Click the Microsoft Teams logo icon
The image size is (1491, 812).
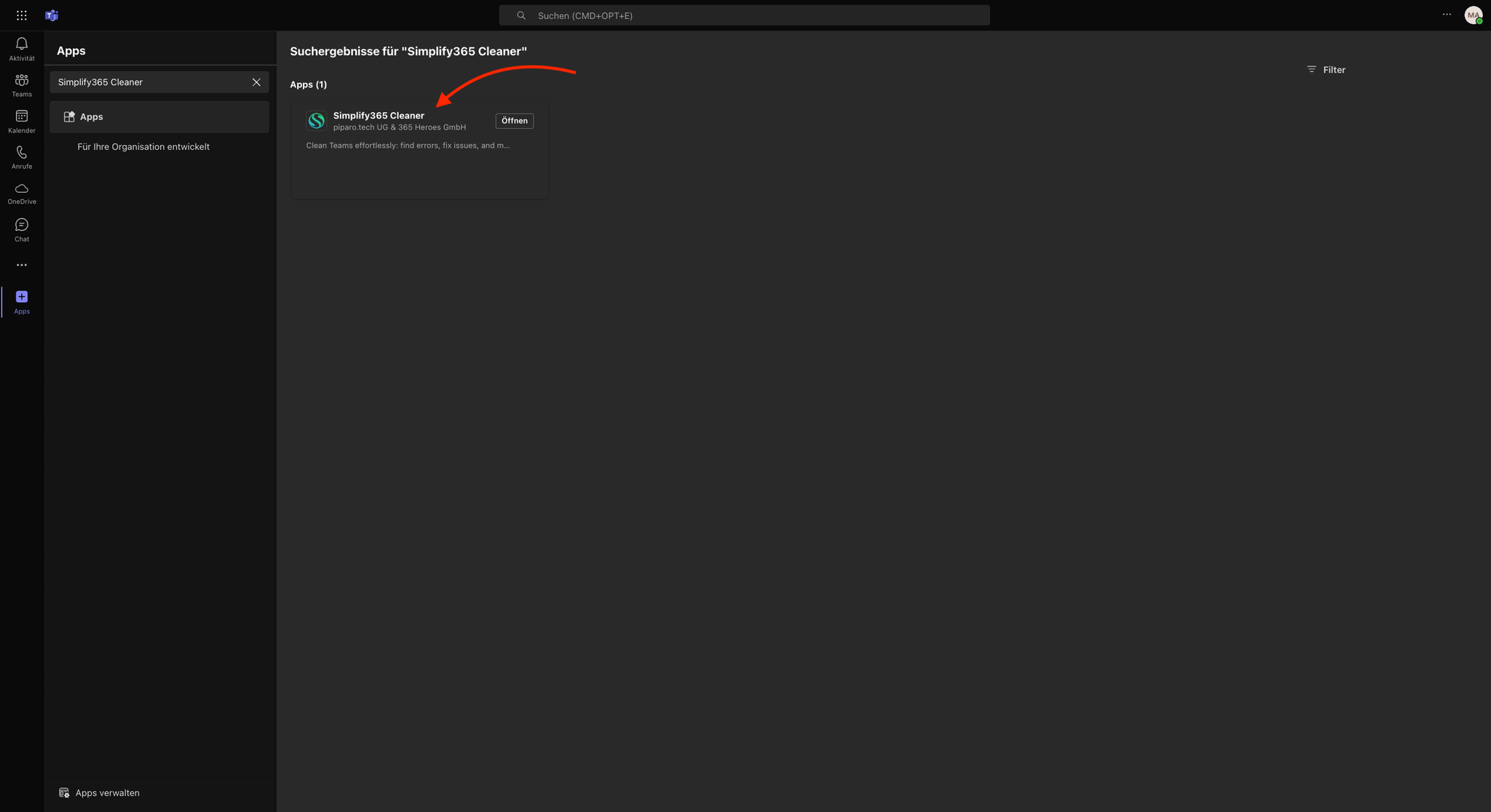(x=51, y=15)
